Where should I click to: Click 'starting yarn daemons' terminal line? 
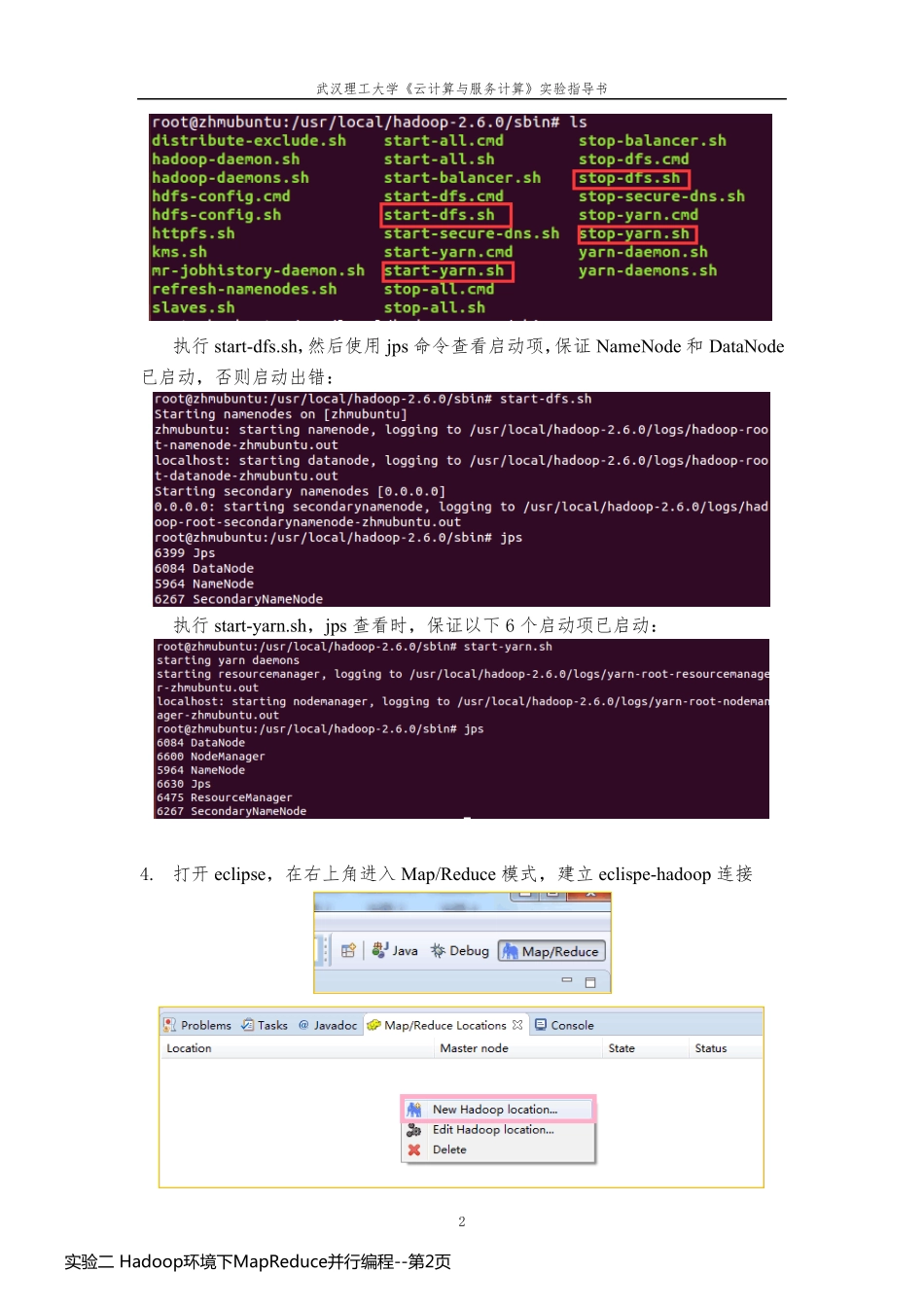pyautogui.click(x=229, y=660)
